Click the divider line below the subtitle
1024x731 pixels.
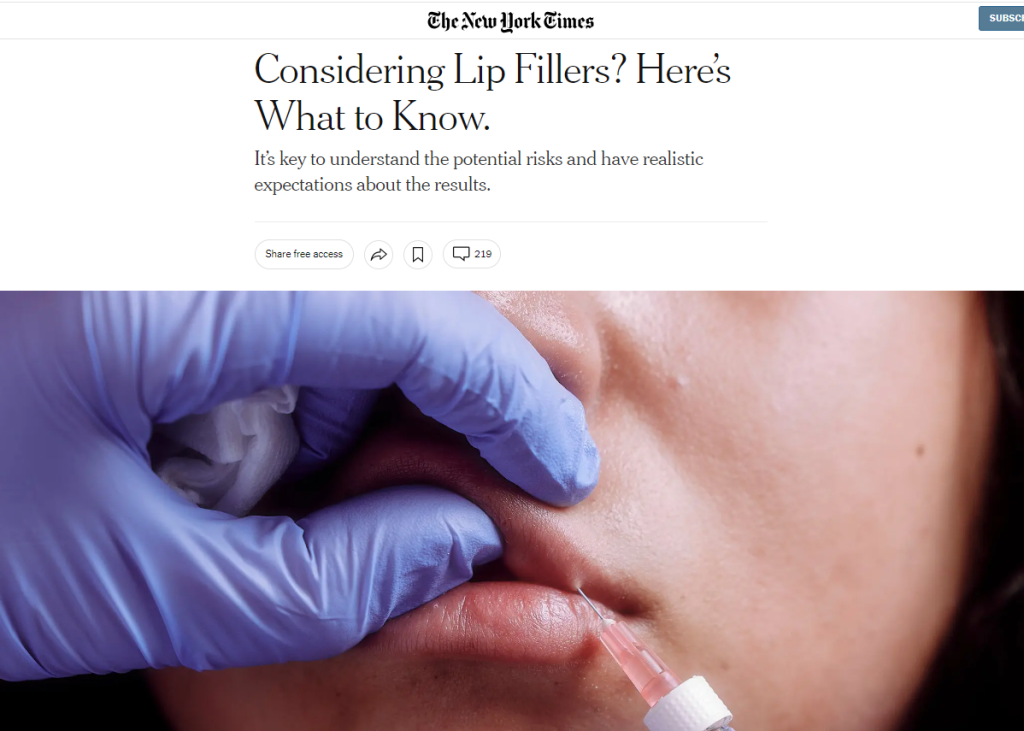pyautogui.click(x=511, y=221)
